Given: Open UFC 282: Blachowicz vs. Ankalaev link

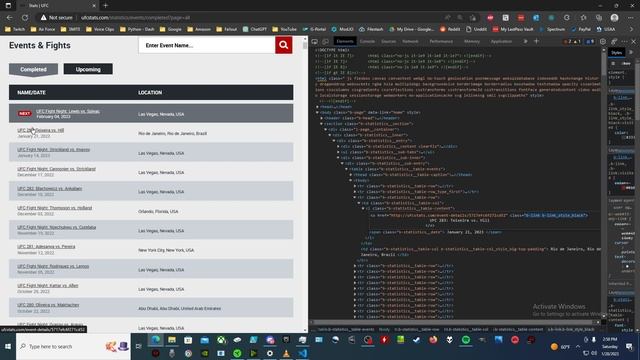Looking at the screenshot, I should [50, 189].
